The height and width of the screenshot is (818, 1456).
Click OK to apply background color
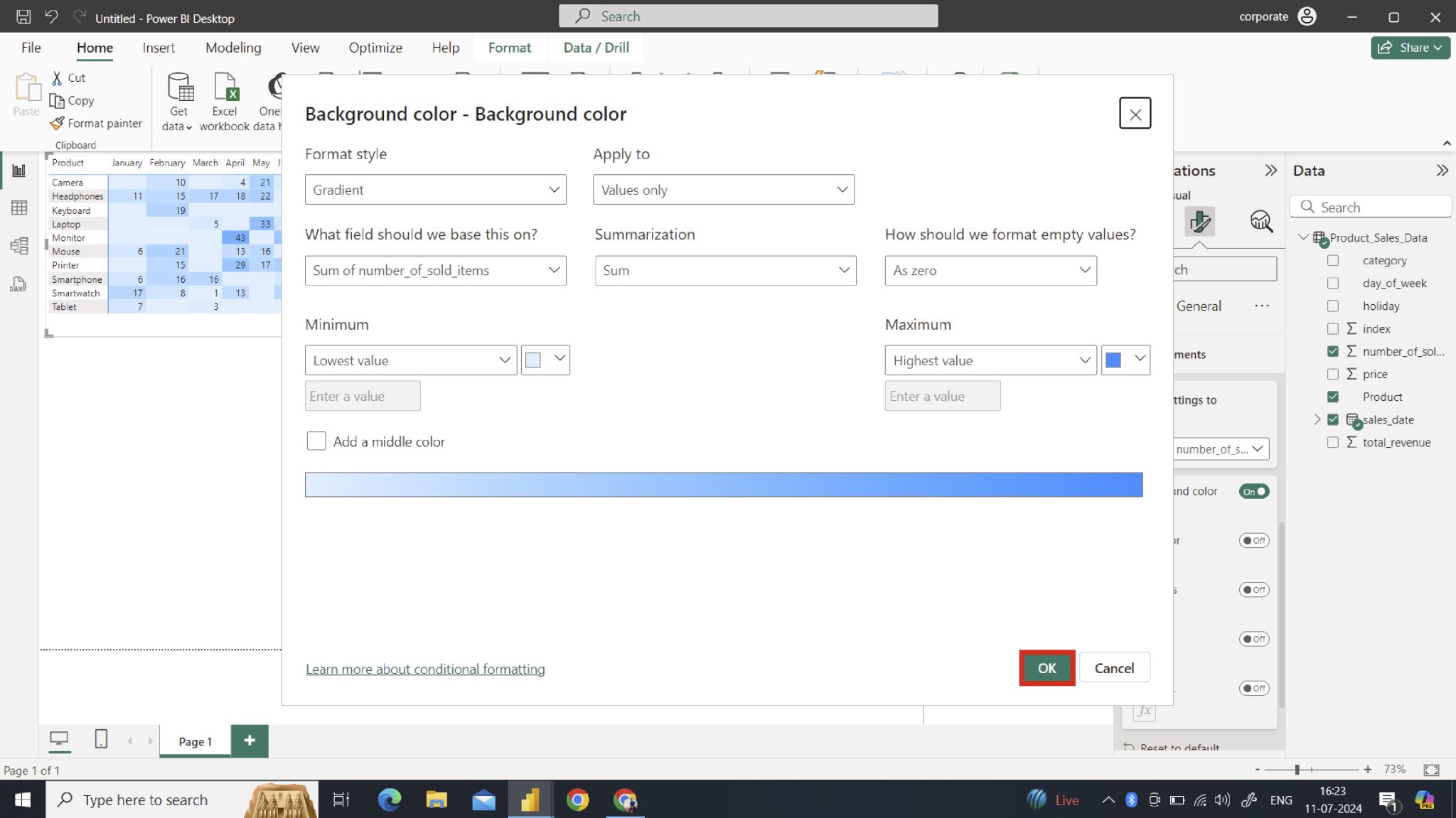[x=1046, y=667]
